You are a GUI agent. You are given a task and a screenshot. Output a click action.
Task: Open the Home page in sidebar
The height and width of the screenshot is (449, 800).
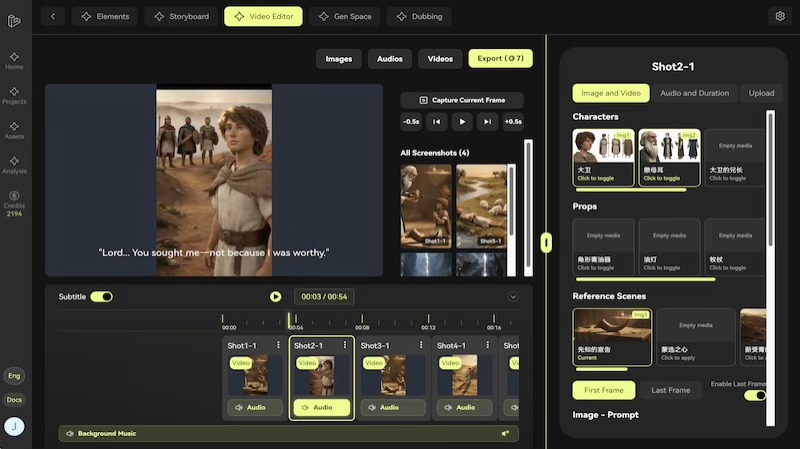(14, 61)
